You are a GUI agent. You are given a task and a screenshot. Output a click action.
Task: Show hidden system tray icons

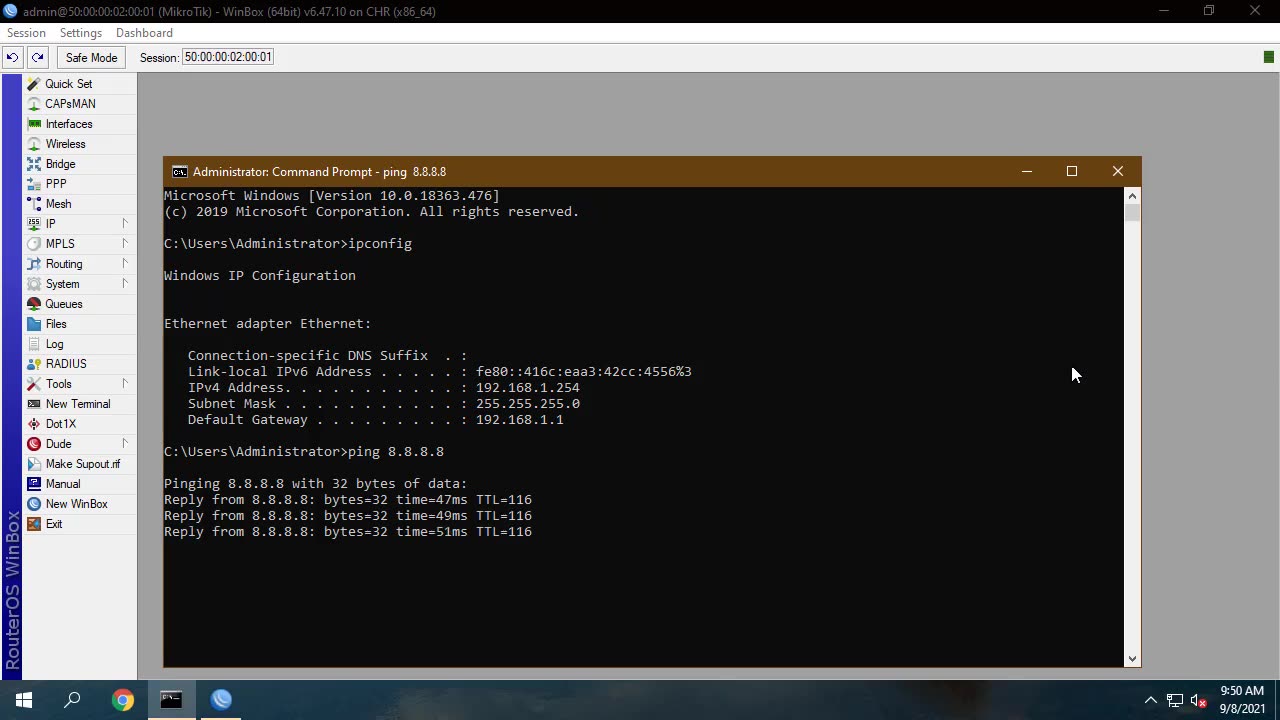(1151, 700)
